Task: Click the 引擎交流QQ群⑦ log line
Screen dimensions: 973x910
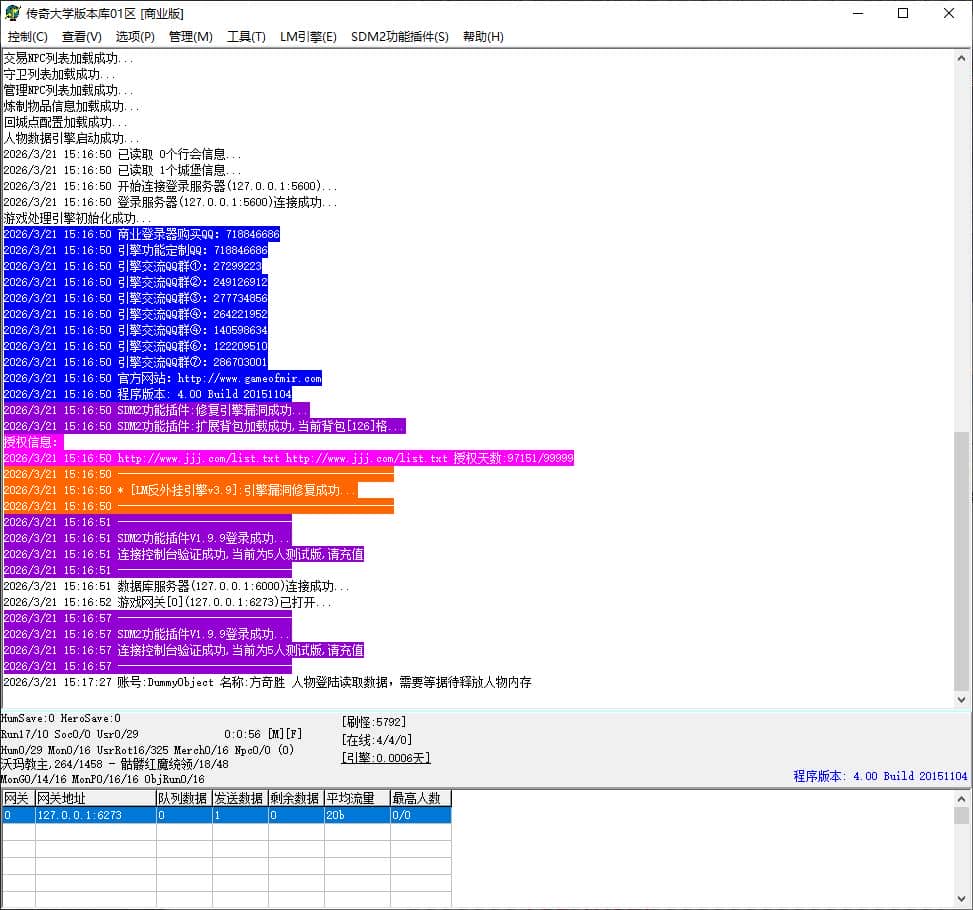Action: coord(135,362)
